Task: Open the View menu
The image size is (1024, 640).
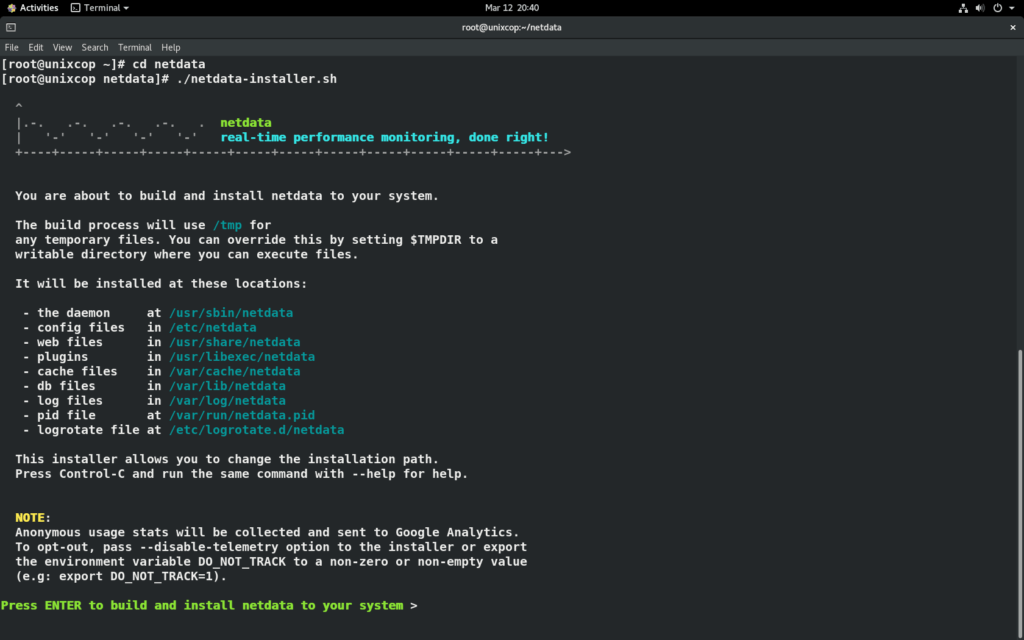Action: click(62, 48)
